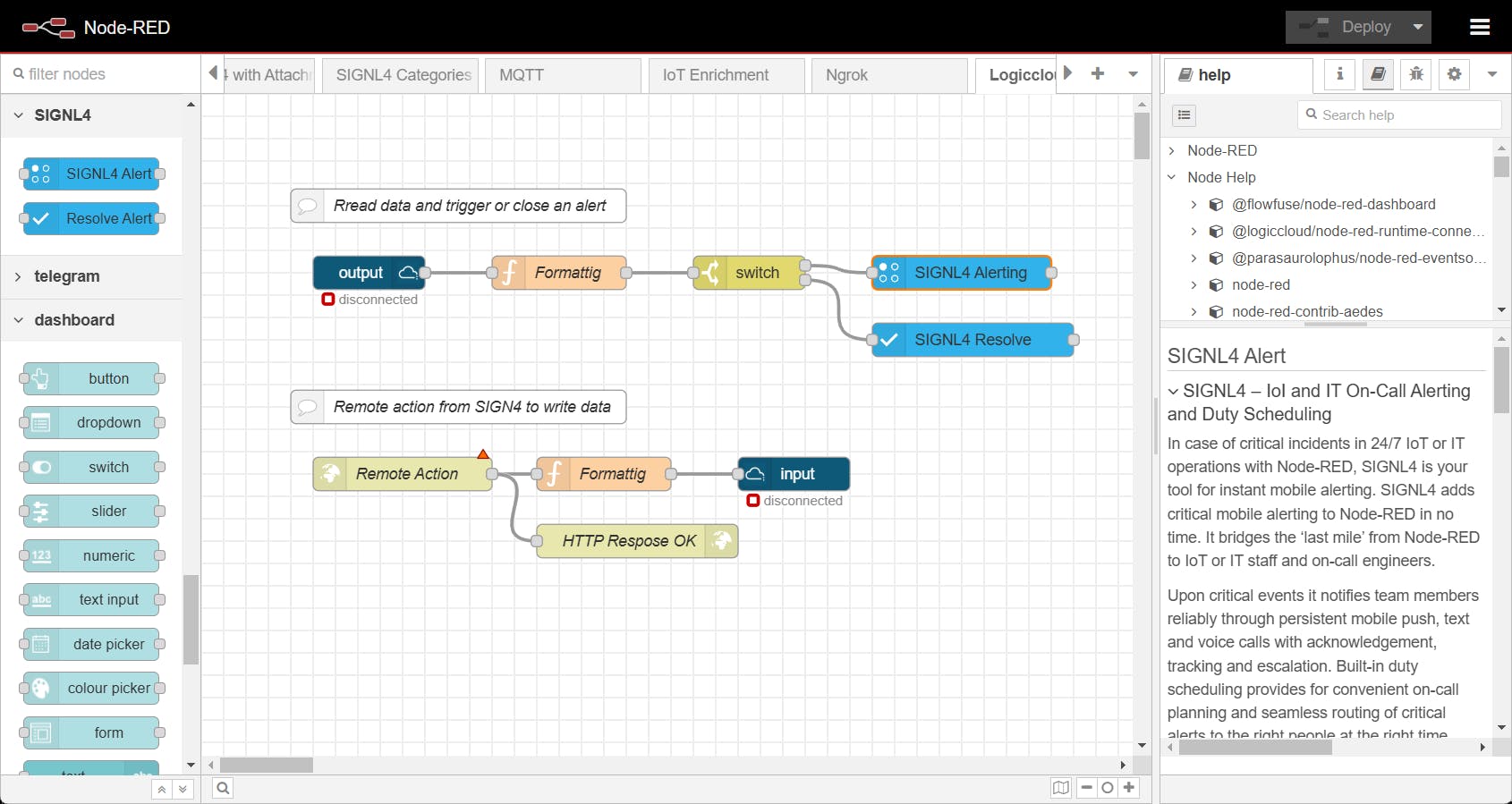1512x804 pixels.
Task: Collapse the SIGNL4 palette category
Action: click(19, 115)
